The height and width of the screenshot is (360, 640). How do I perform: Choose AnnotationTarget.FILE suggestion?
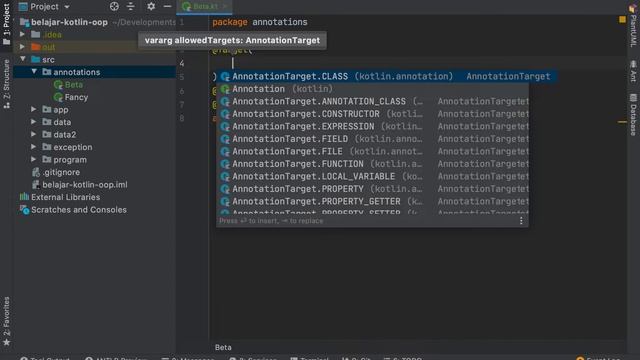click(x=372, y=151)
